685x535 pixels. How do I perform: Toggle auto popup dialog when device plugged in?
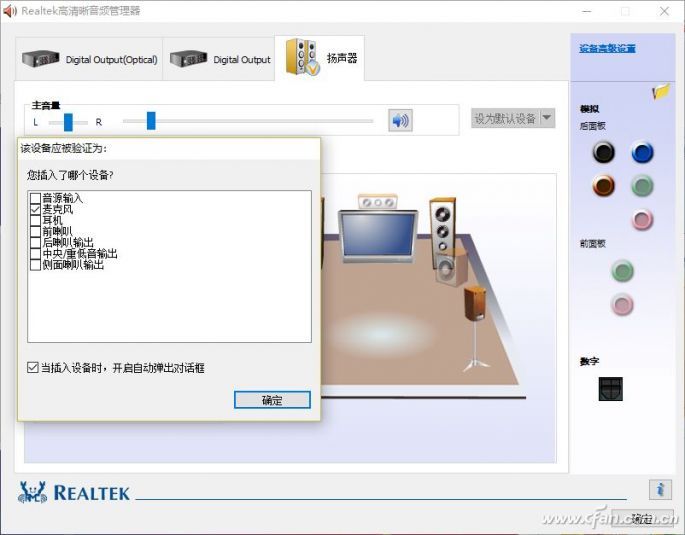33,367
